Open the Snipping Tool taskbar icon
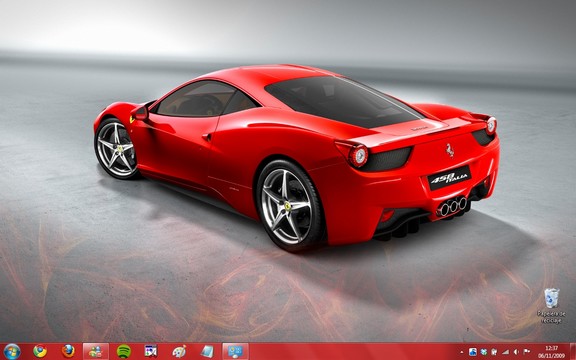This screenshot has height=360, width=576. coord(151,352)
